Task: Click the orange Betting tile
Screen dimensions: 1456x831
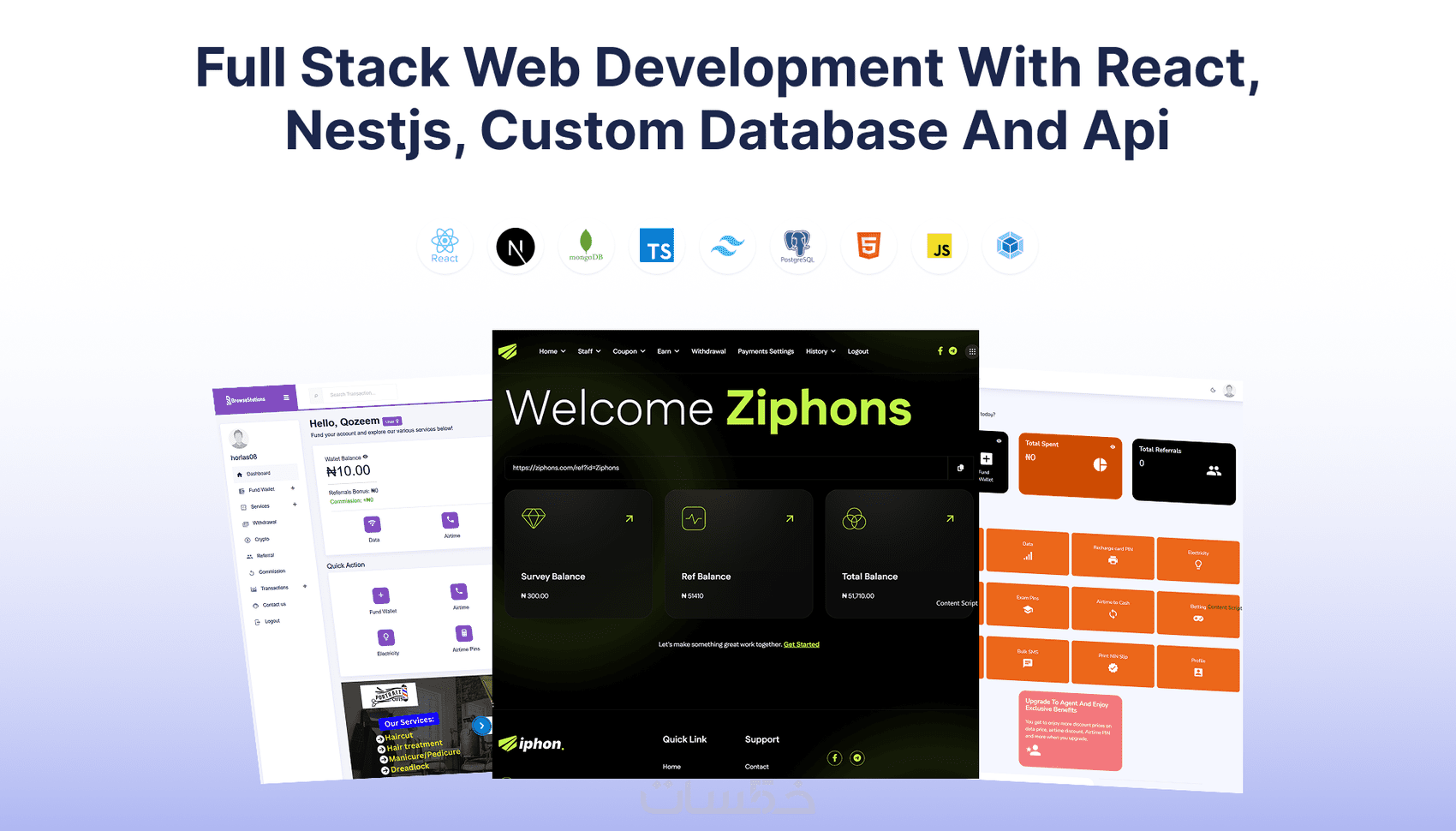Action: tap(1198, 613)
